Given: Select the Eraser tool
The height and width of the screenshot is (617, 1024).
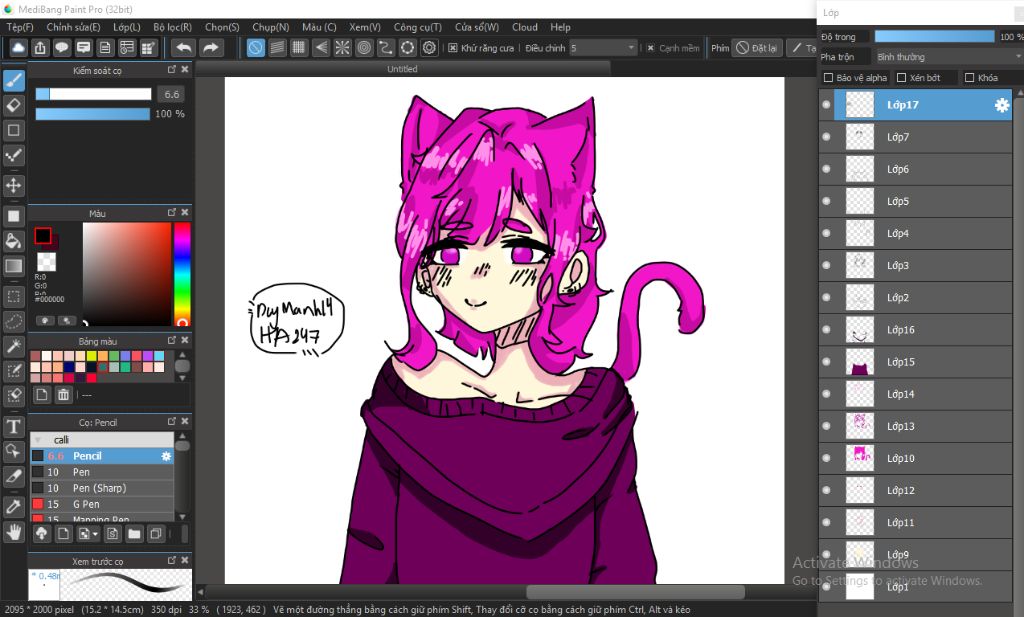Looking at the screenshot, I should (x=14, y=105).
